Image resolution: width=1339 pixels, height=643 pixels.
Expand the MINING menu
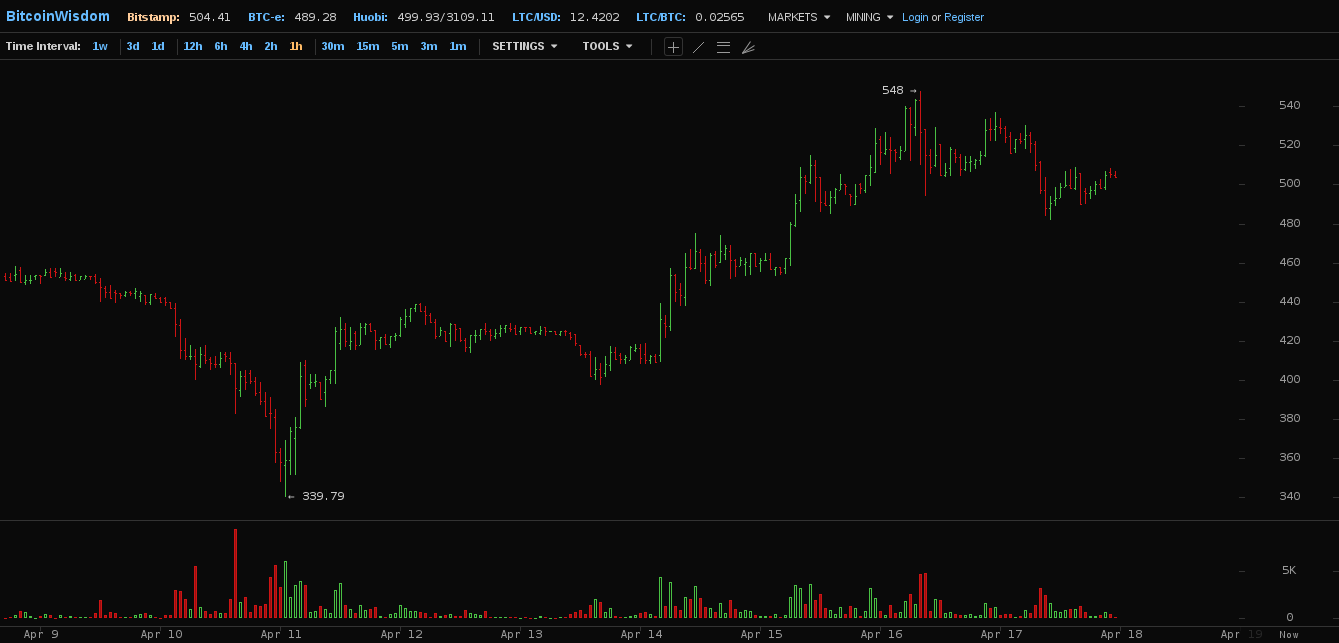coord(869,17)
